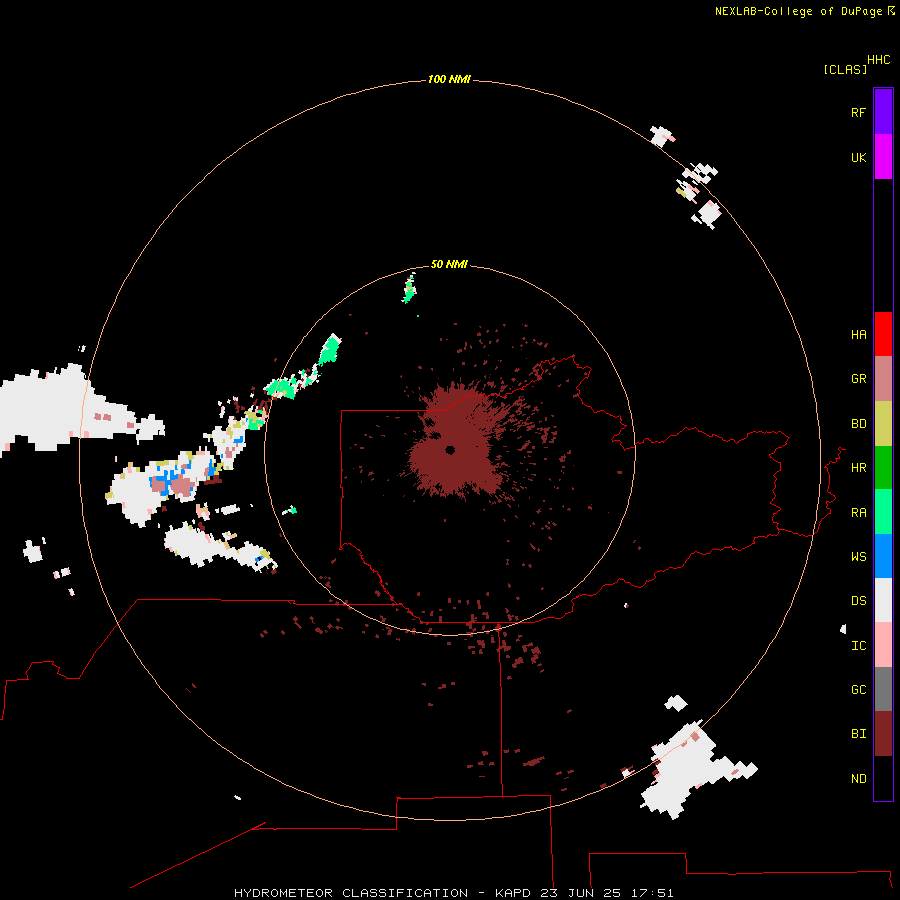
Task: Click the 17:51 timestamp
Action: 652,893
